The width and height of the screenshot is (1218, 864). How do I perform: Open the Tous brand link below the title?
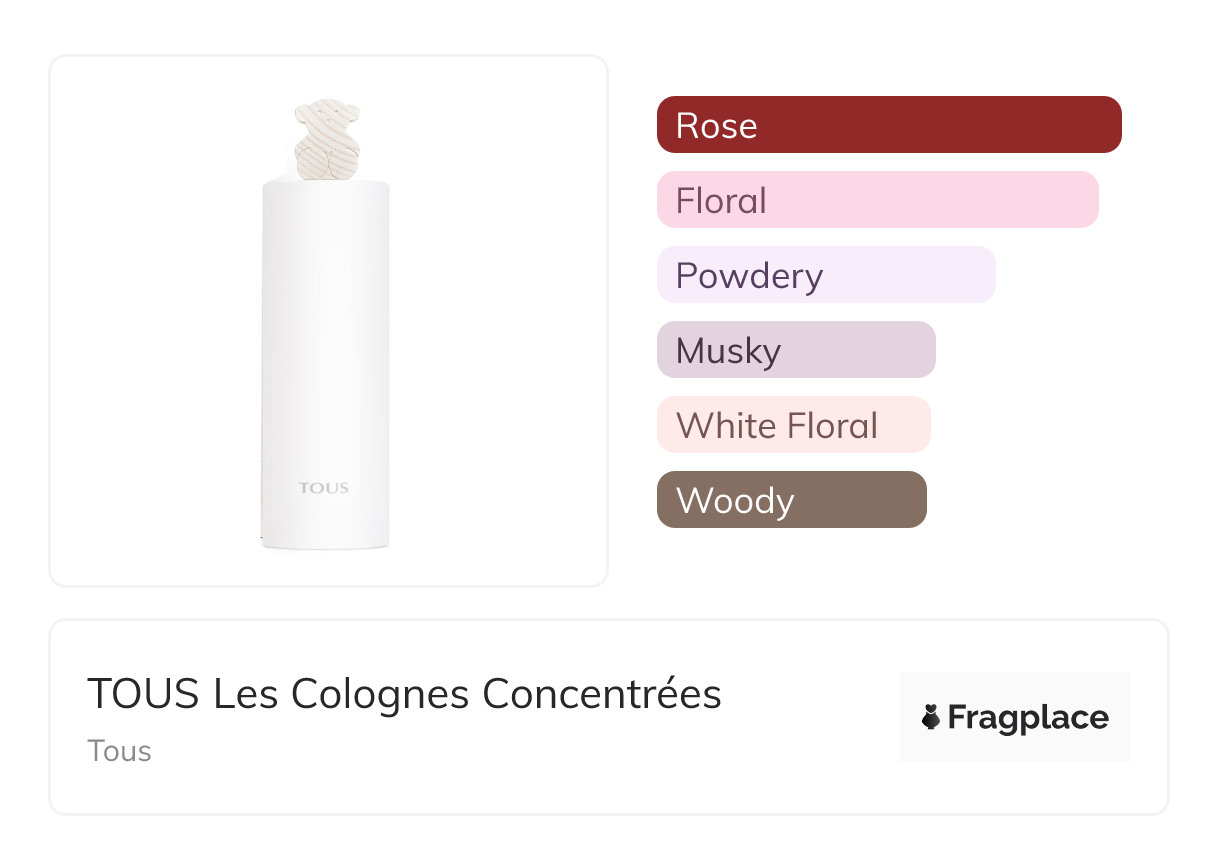pos(119,751)
